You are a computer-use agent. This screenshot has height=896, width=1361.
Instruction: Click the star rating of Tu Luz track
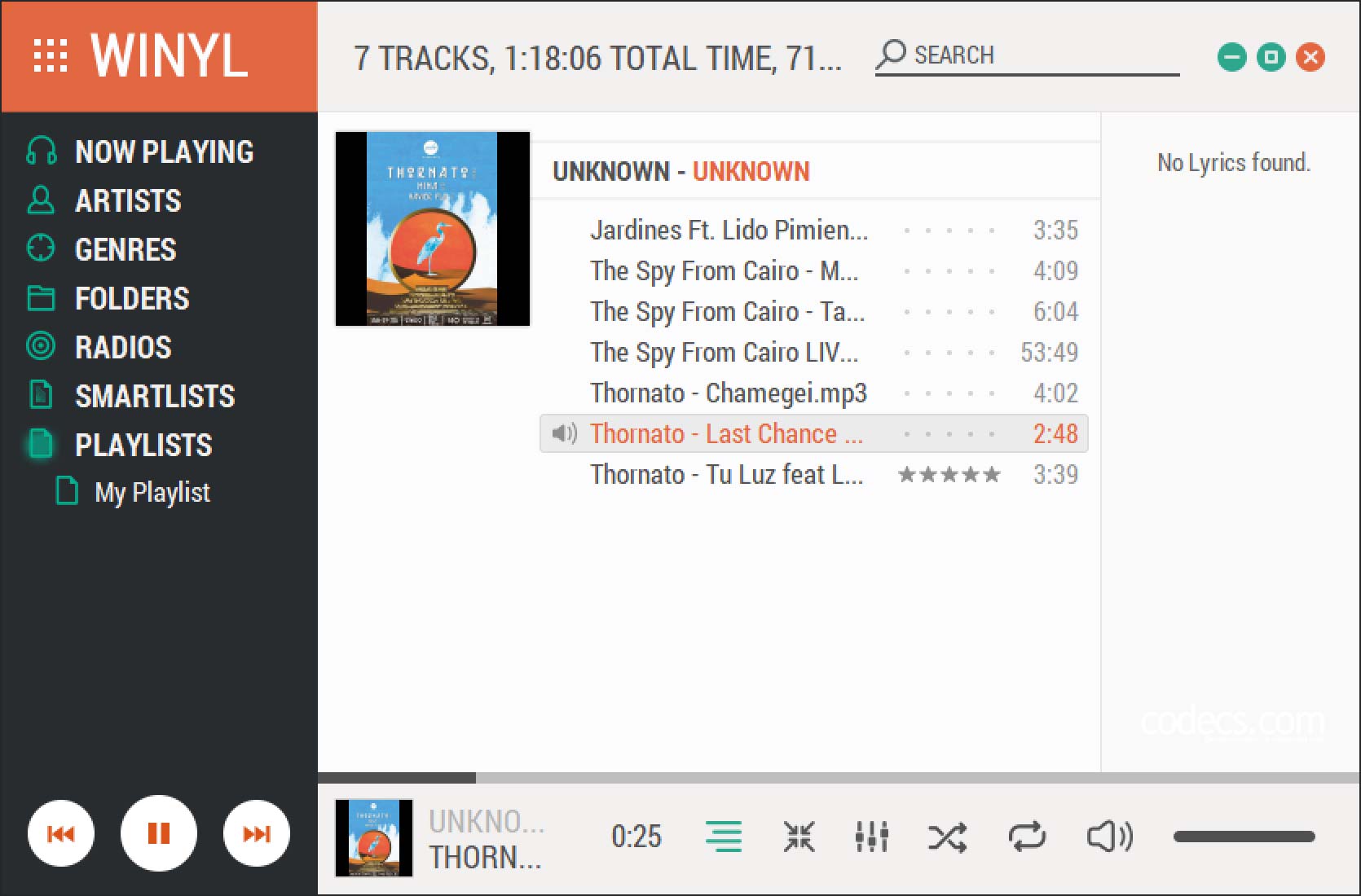(x=949, y=474)
